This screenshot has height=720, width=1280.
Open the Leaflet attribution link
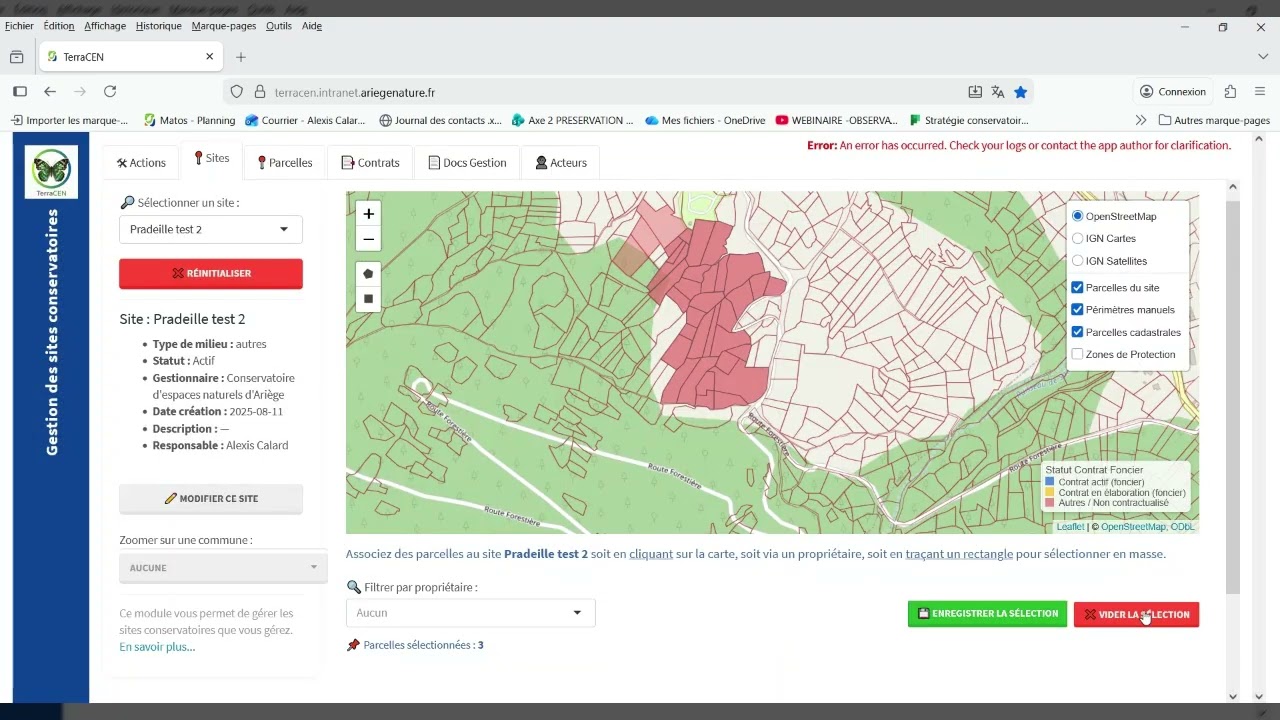coord(1070,527)
